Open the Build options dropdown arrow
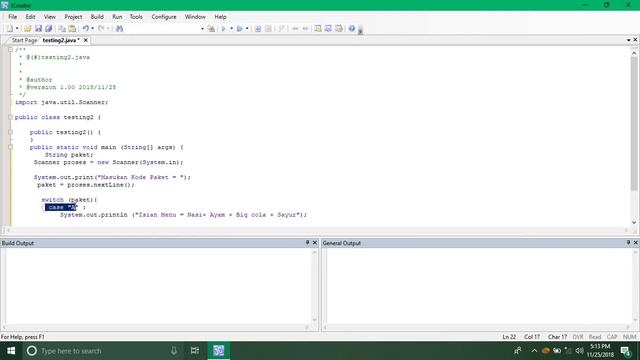Screen dimensions: 640x360 coord(231,29)
